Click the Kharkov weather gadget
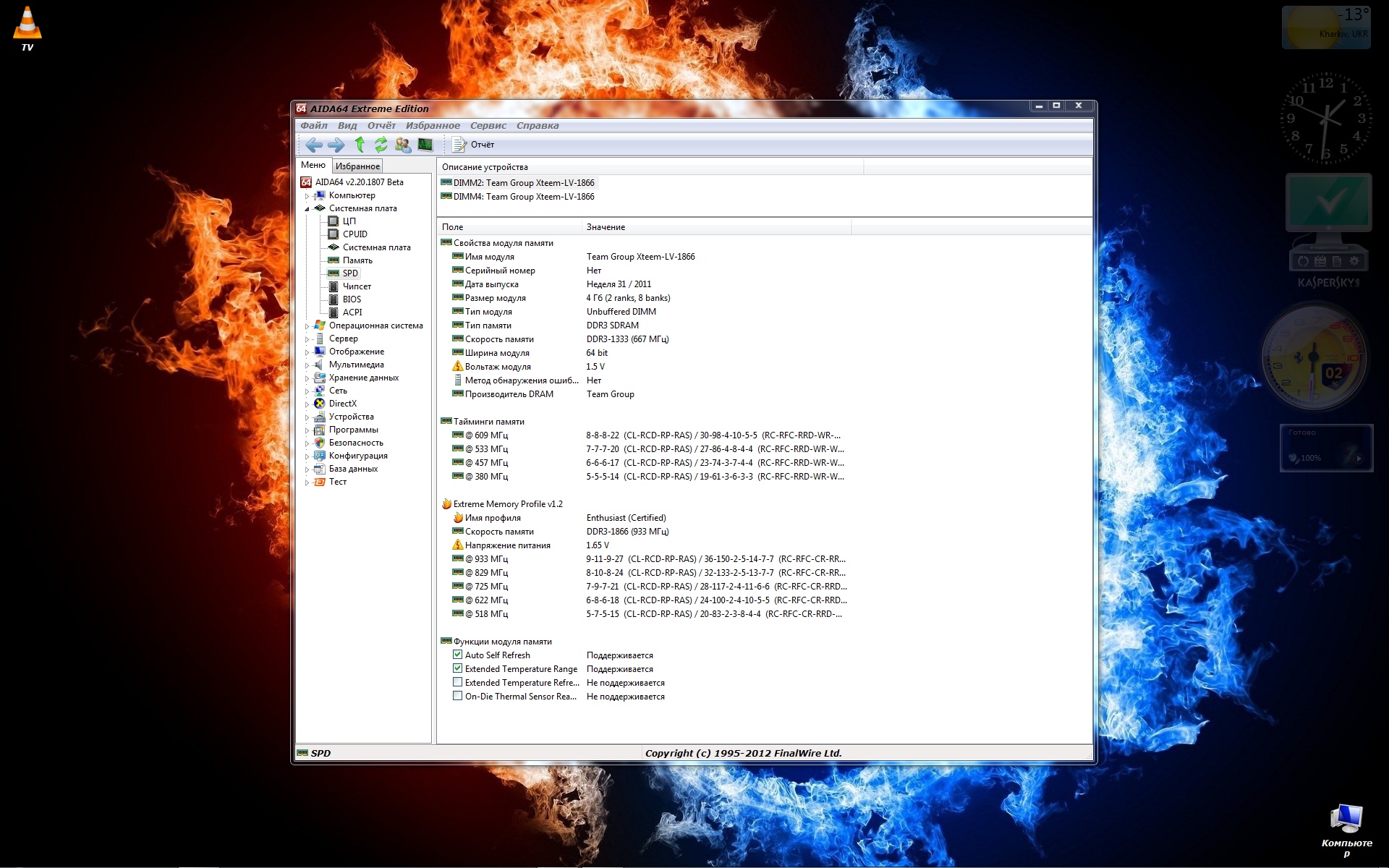 1326,27
